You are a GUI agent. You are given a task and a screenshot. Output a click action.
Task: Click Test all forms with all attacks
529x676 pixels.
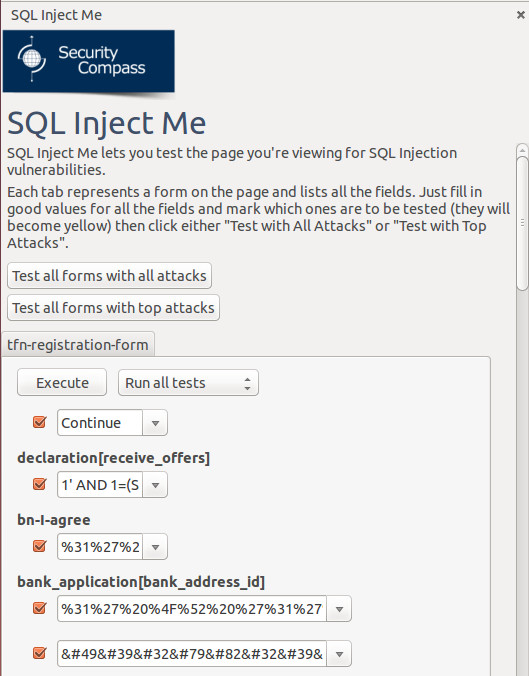tap(110, 275)
